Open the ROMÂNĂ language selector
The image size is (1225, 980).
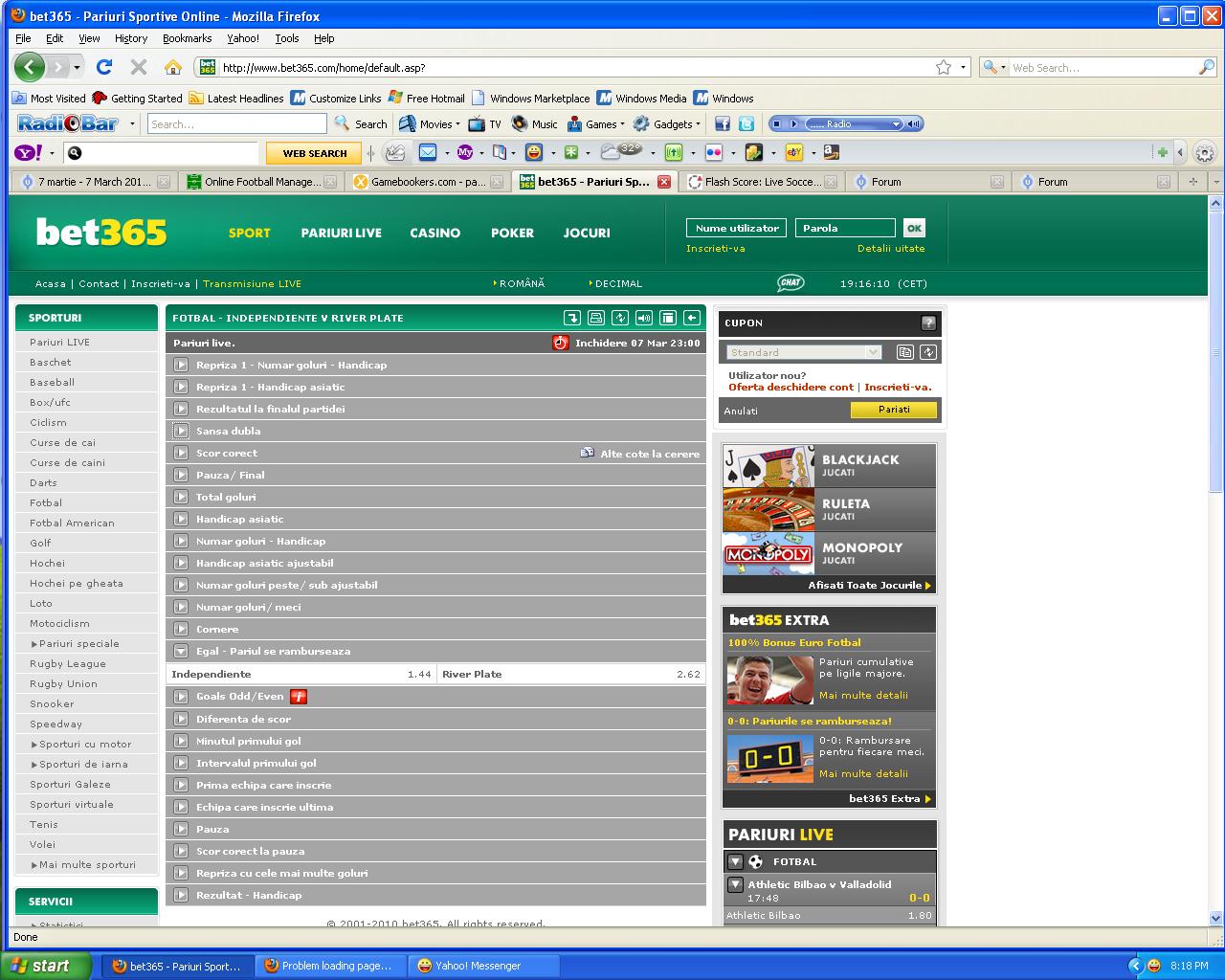tap(520, 283)
